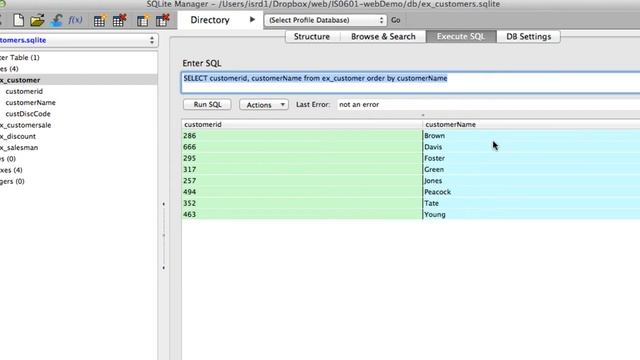This screenshot has width=640, height=360.
Task: Click the Peacock name cell
Action: tap(531, 192)
